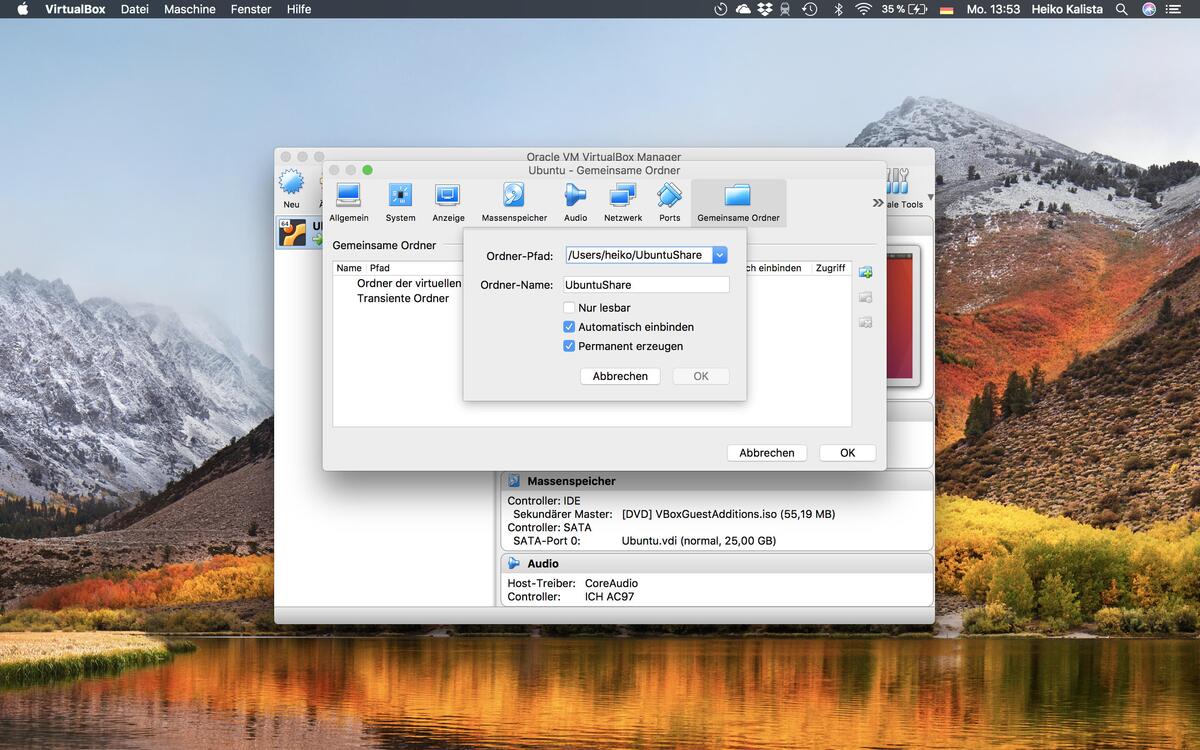Open the Maschine menu
This screenshot has width=1200, height=750.
coord(189,9)
